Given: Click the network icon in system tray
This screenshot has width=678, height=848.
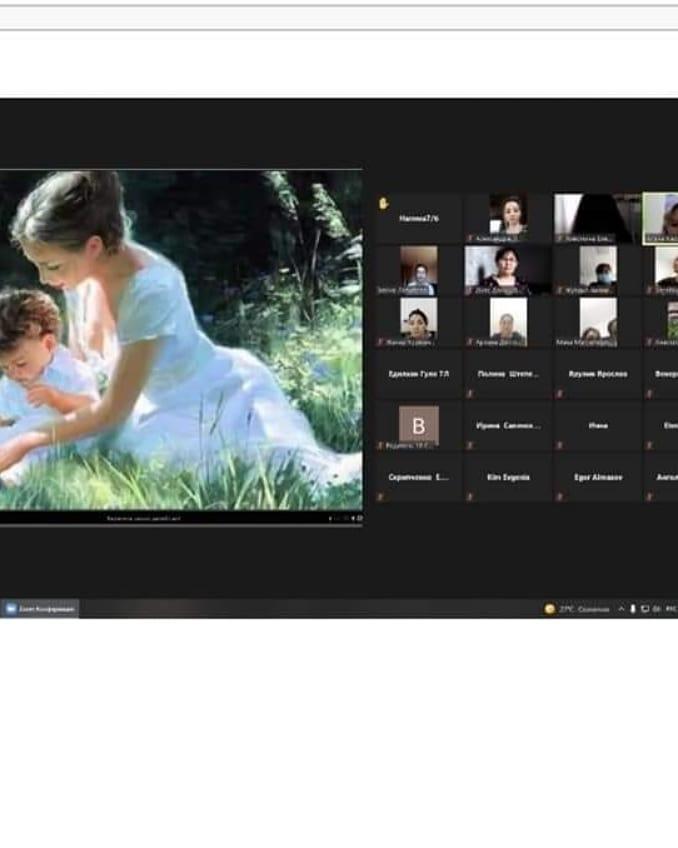Looking at the screenshot, I should [644, 609].
